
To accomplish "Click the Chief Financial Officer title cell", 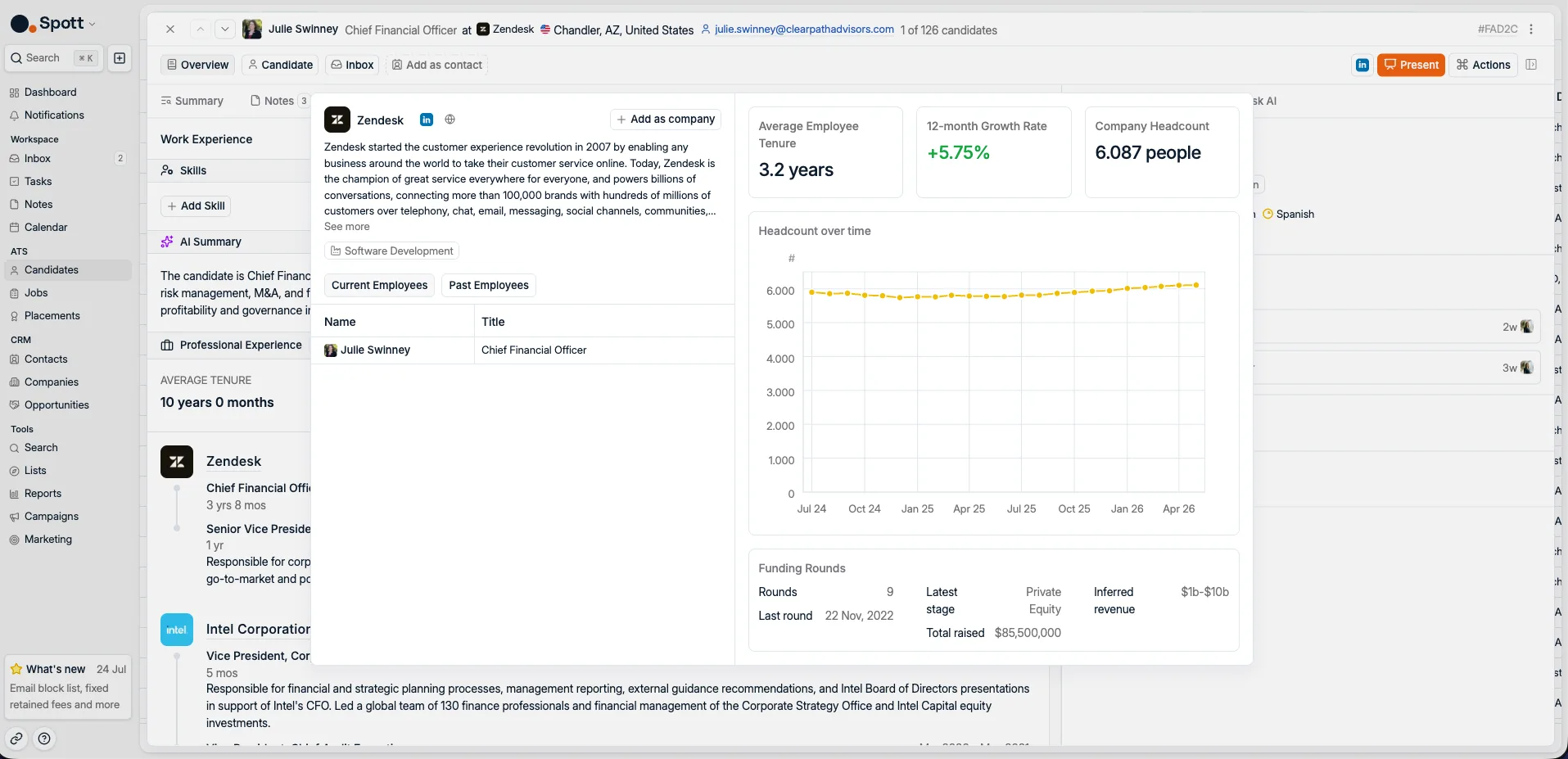I will [534, 350].
